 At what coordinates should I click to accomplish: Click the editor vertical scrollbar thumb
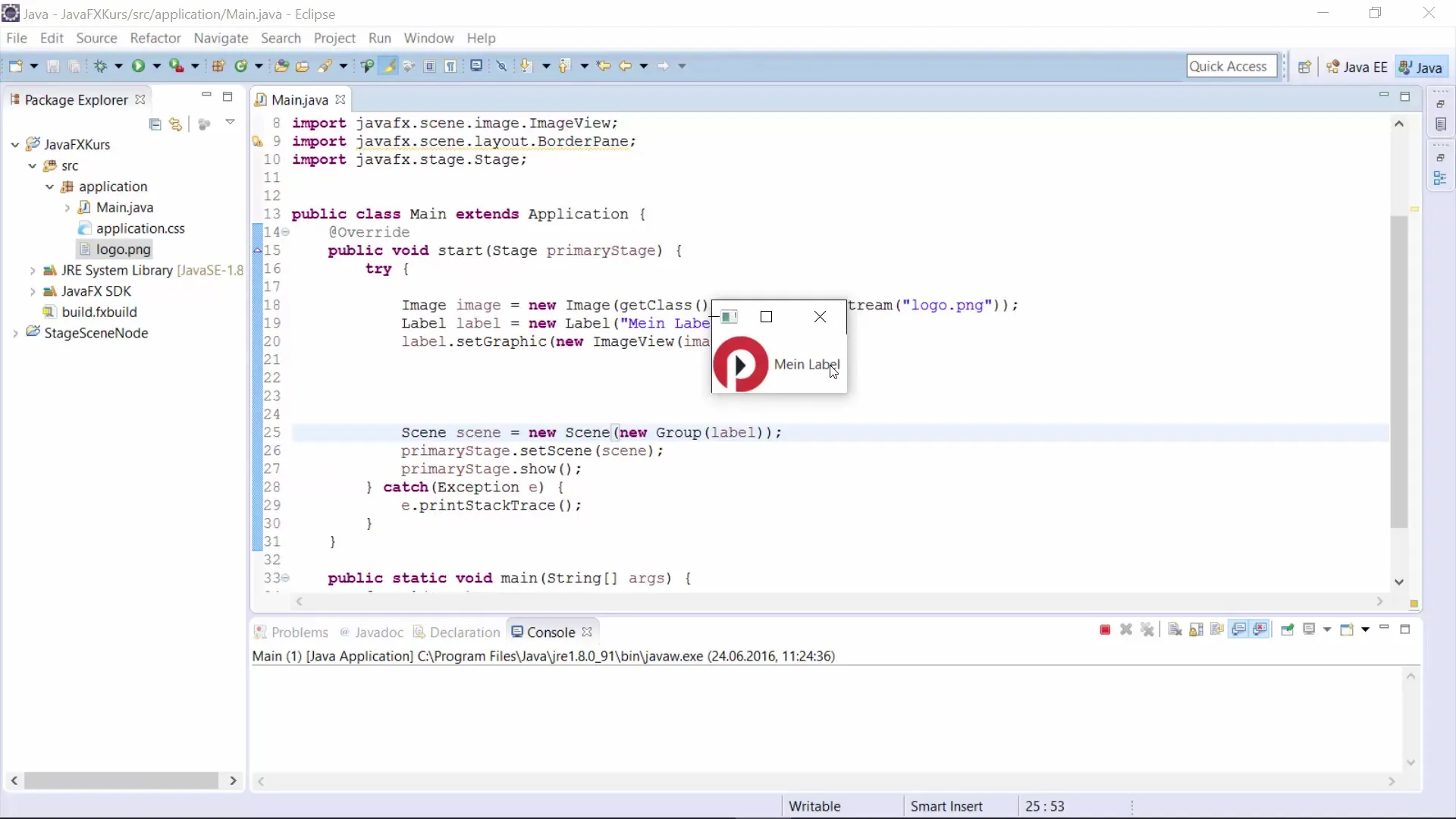[1399, 372]
